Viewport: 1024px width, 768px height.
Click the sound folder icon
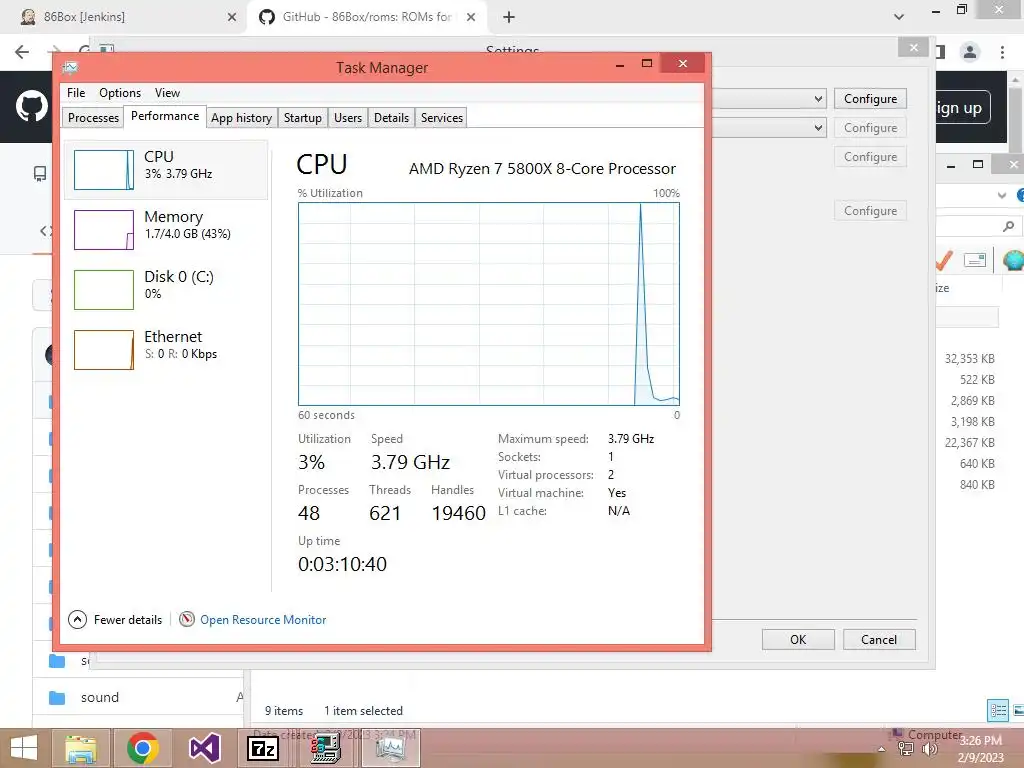(x=57, y=697)
